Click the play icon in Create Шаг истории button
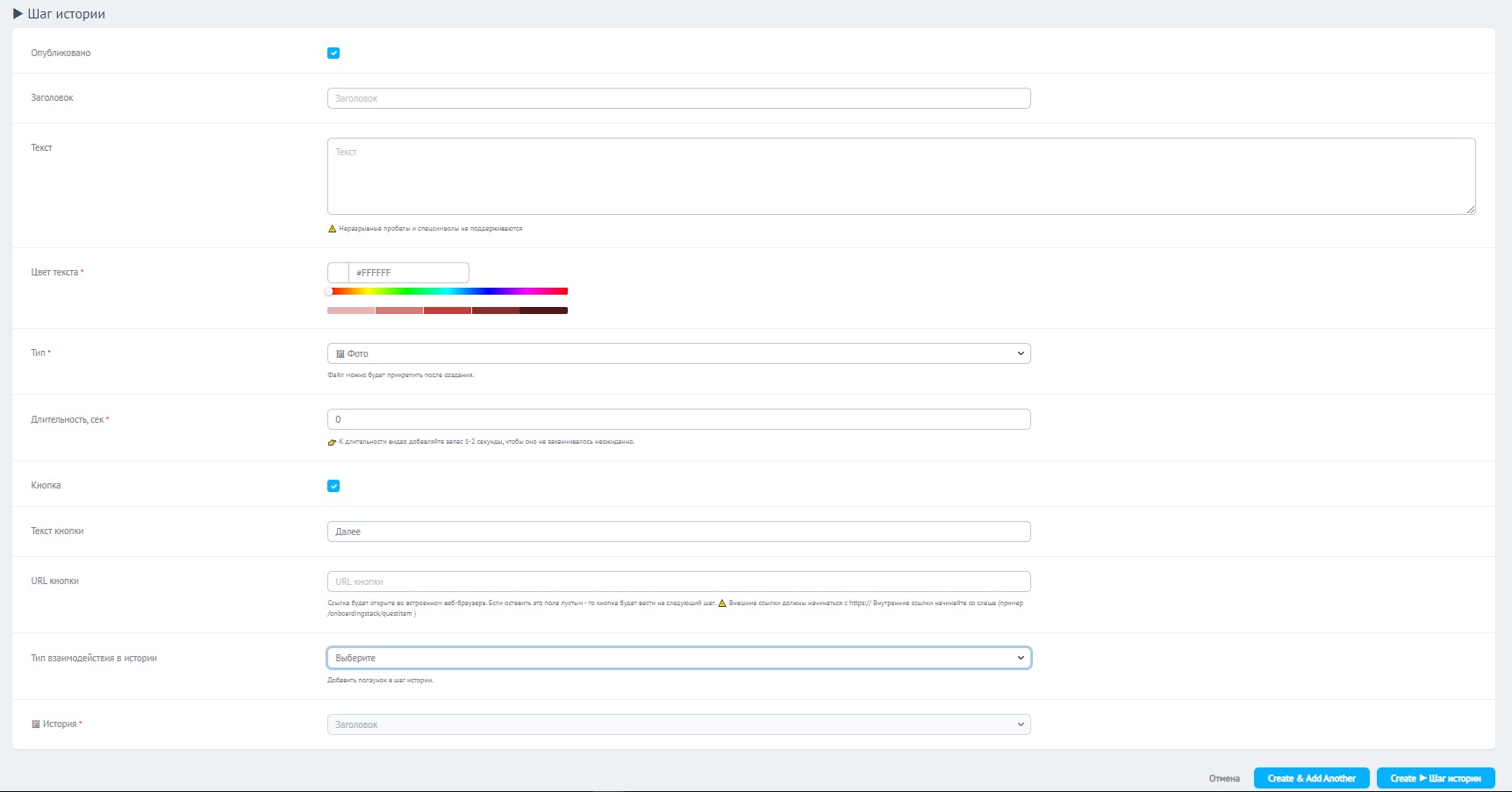The height and width of the screenshot is (792, 1512). [1423, 779]
